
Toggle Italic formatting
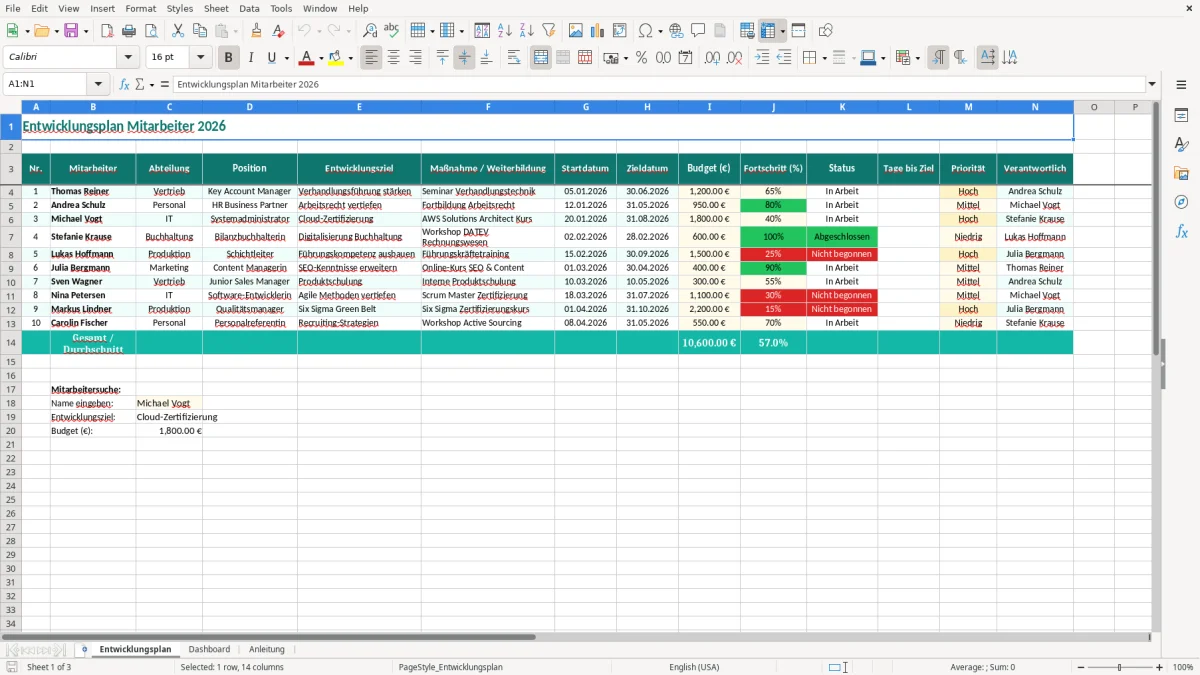point(251,58)
